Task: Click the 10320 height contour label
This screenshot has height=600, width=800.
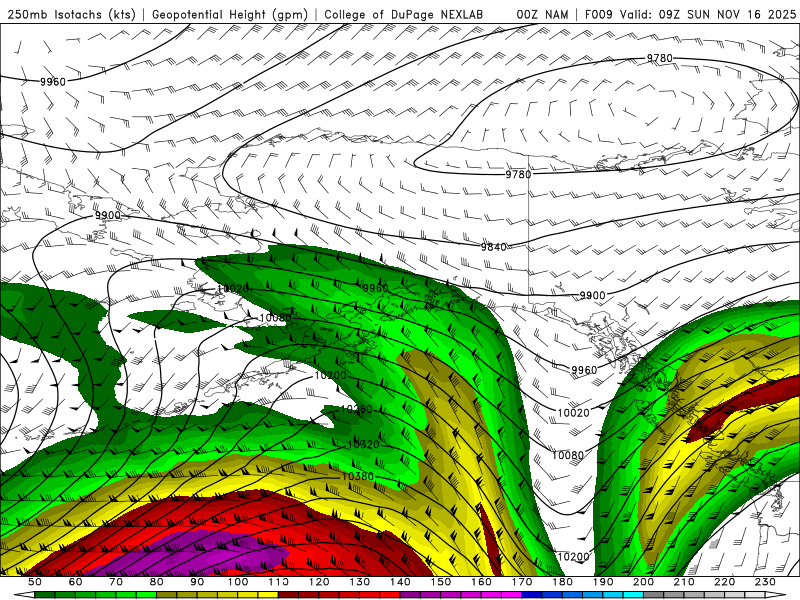Action: click(x=363, y=444)
